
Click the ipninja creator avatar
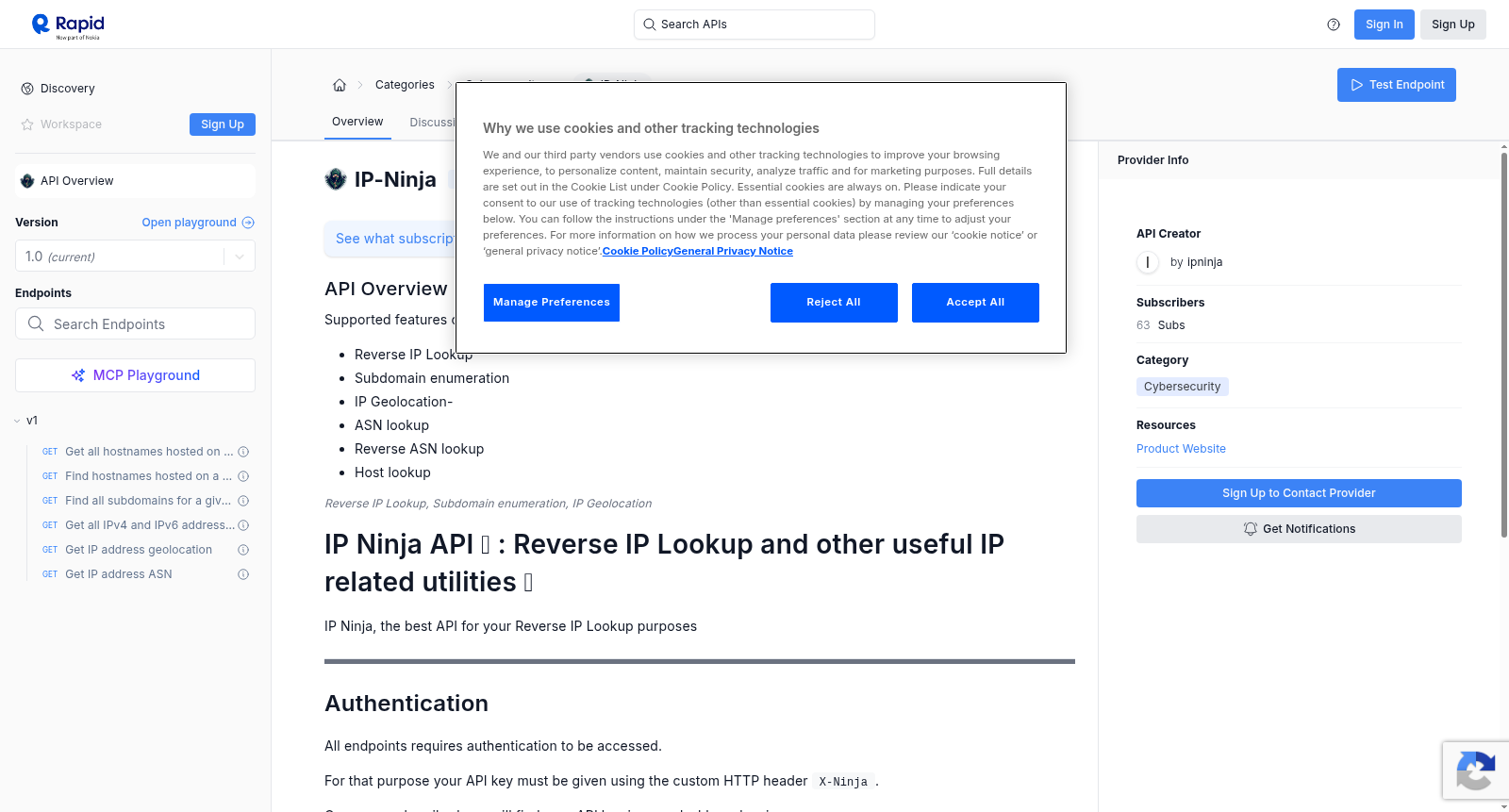(x=1148, y=262)
